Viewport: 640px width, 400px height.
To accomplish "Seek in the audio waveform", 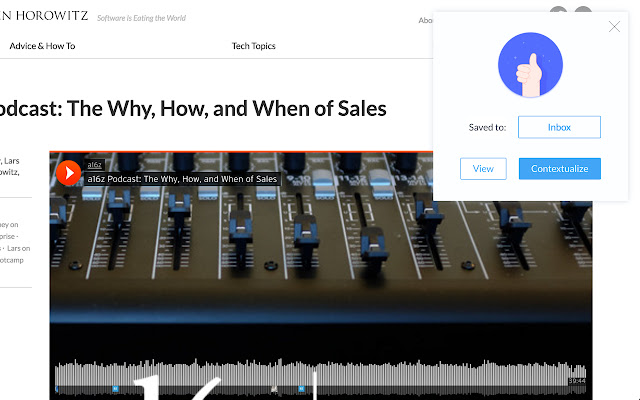I will pos(320,372).
